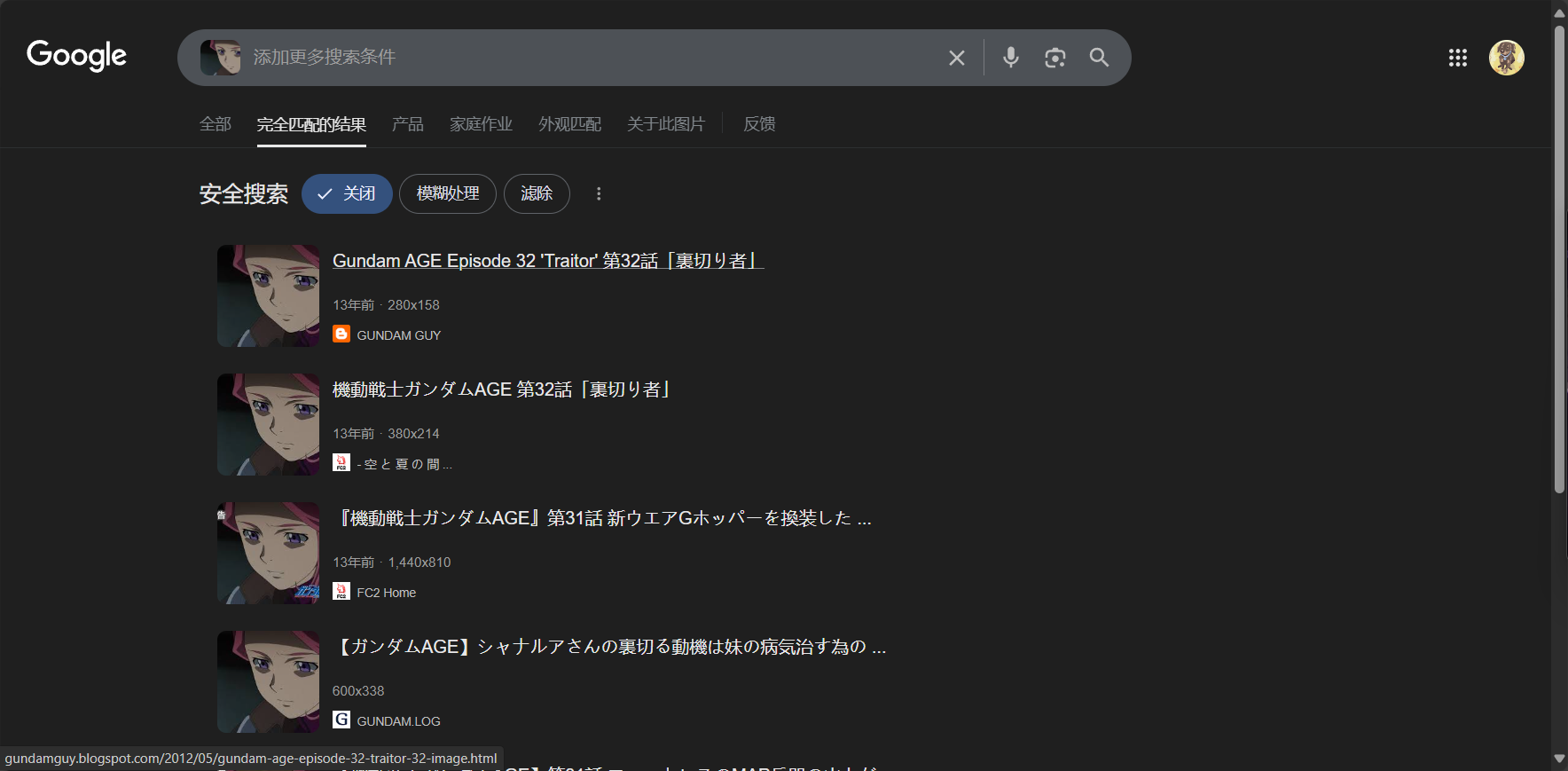Select the 完全匹配的结果 tab

point(311,124)
